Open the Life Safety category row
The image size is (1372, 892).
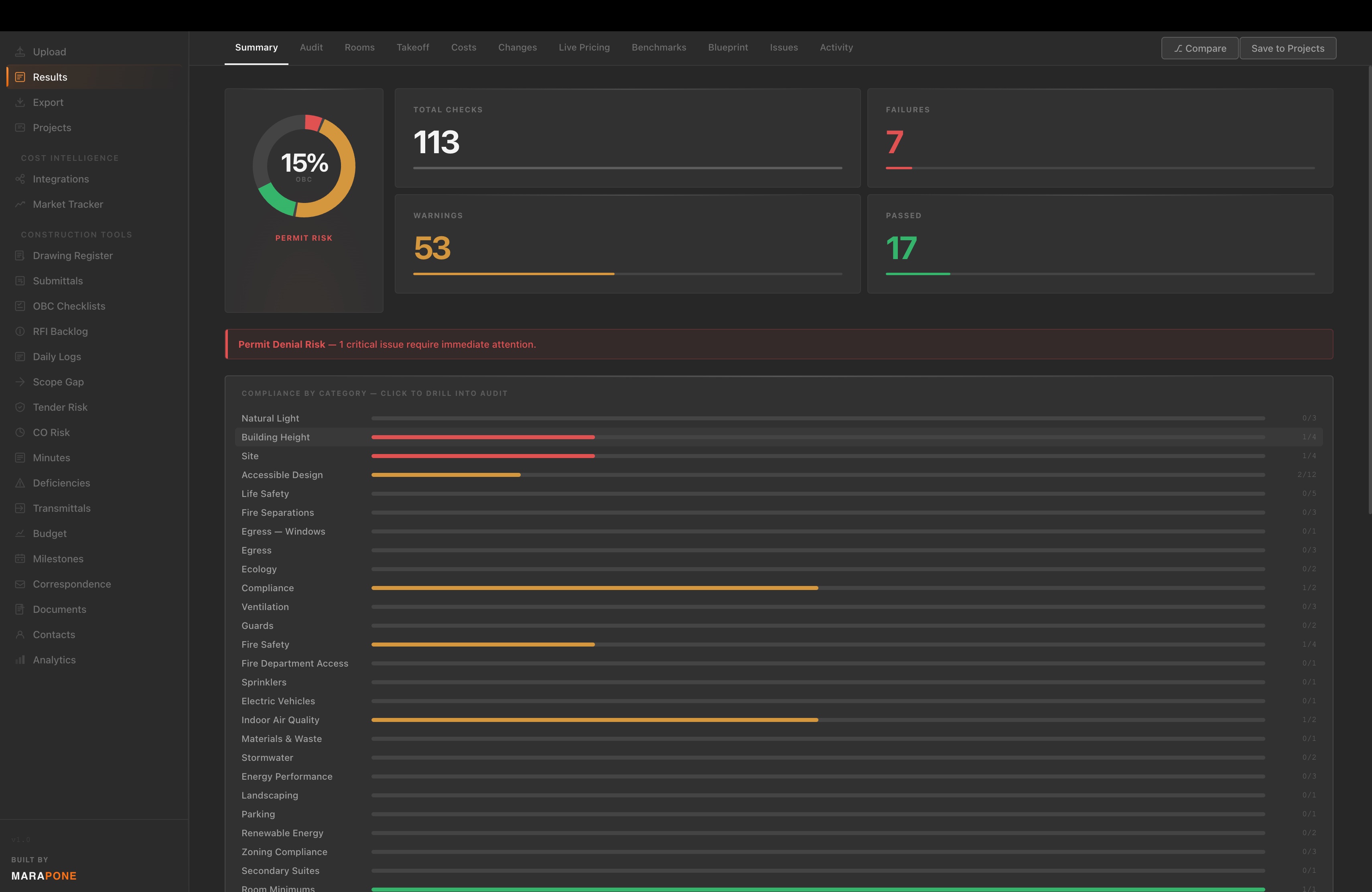coord(779,494)
